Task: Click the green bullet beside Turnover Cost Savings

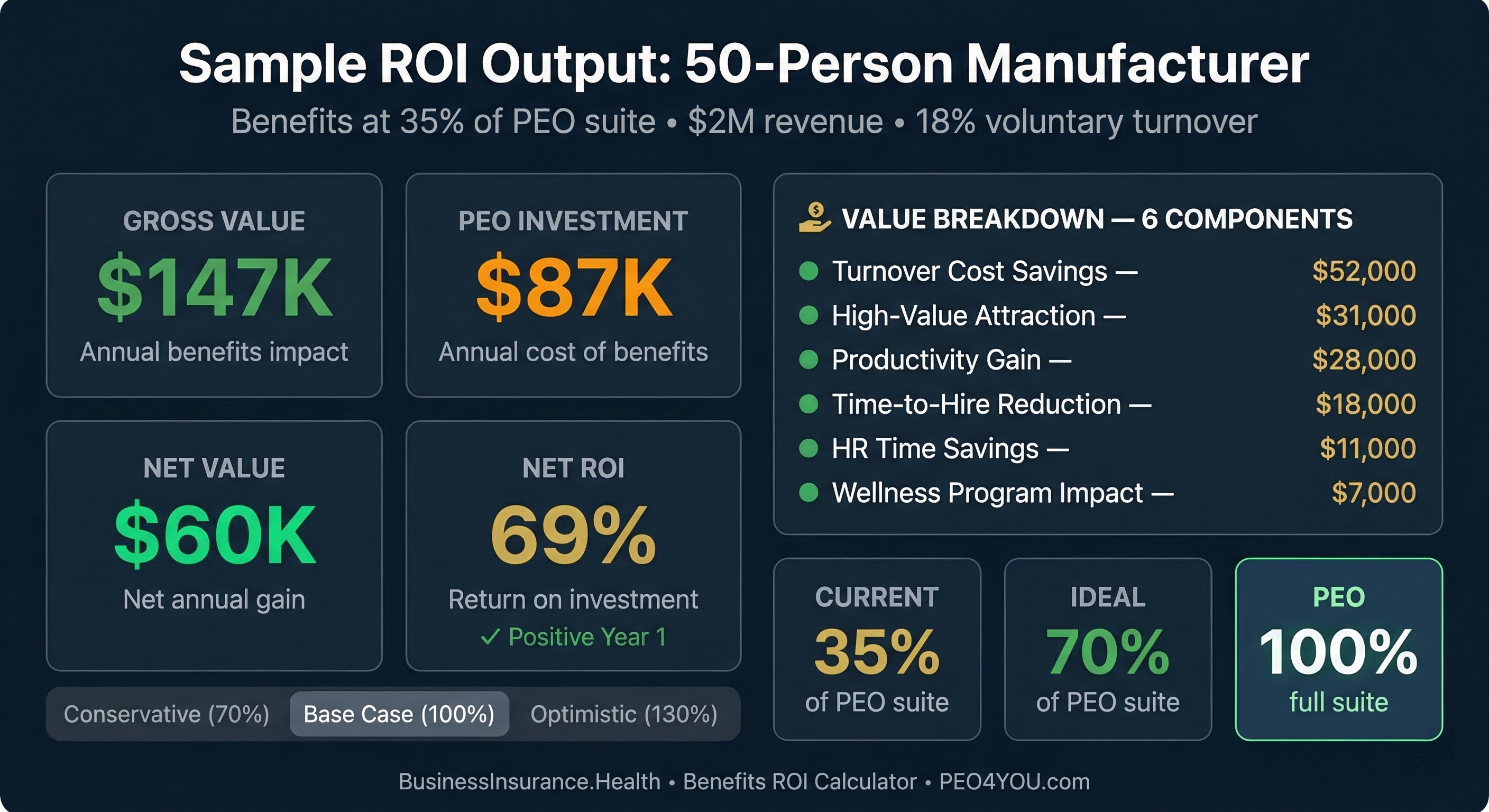Action: 808,271
